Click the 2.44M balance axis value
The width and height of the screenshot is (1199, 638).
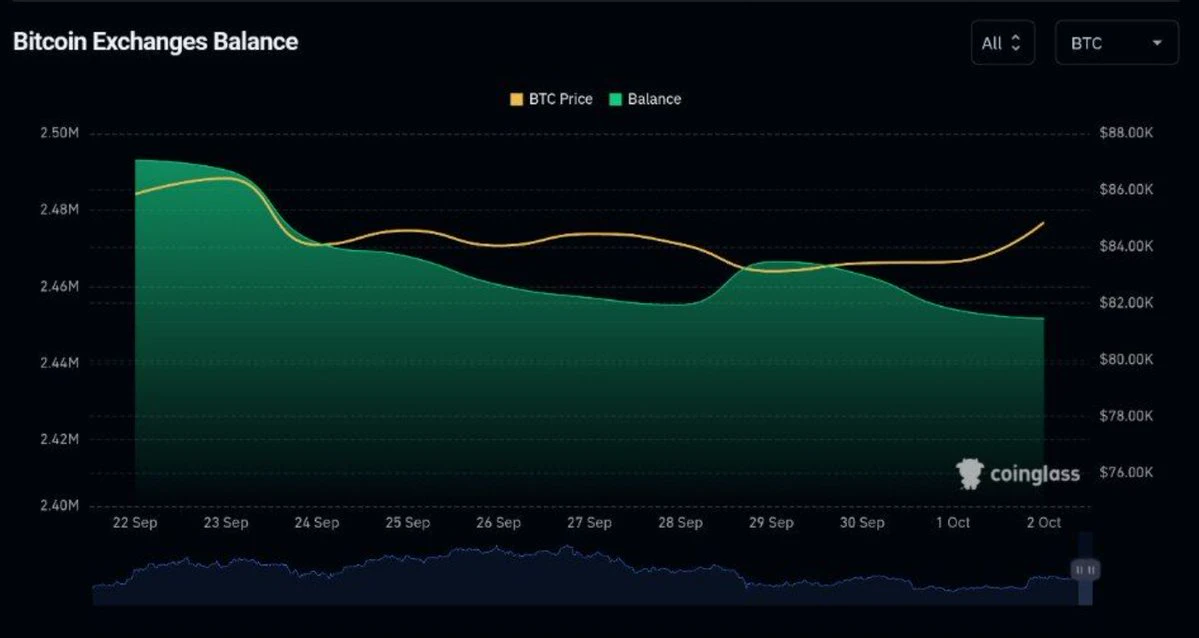coord(59,362)
